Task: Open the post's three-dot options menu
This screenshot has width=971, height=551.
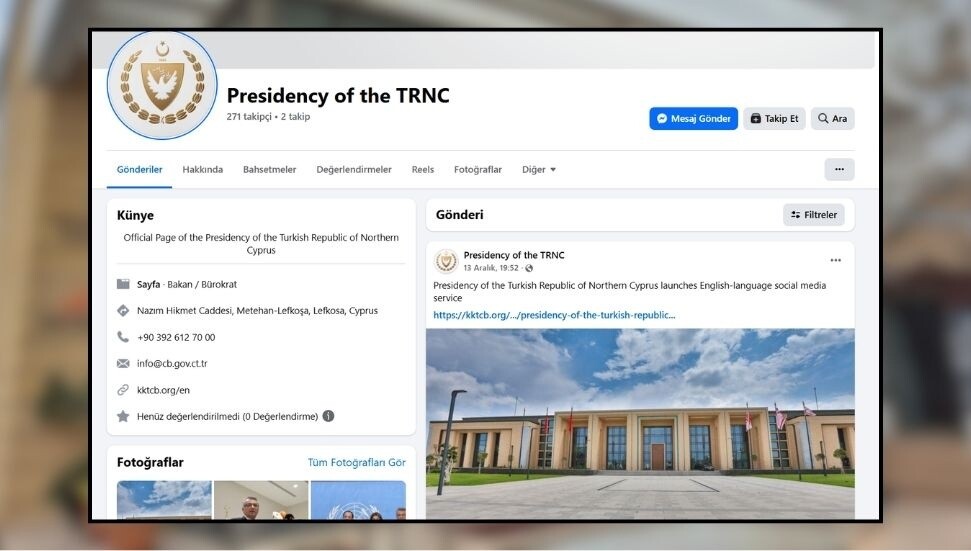Action: tap(835, 260)
